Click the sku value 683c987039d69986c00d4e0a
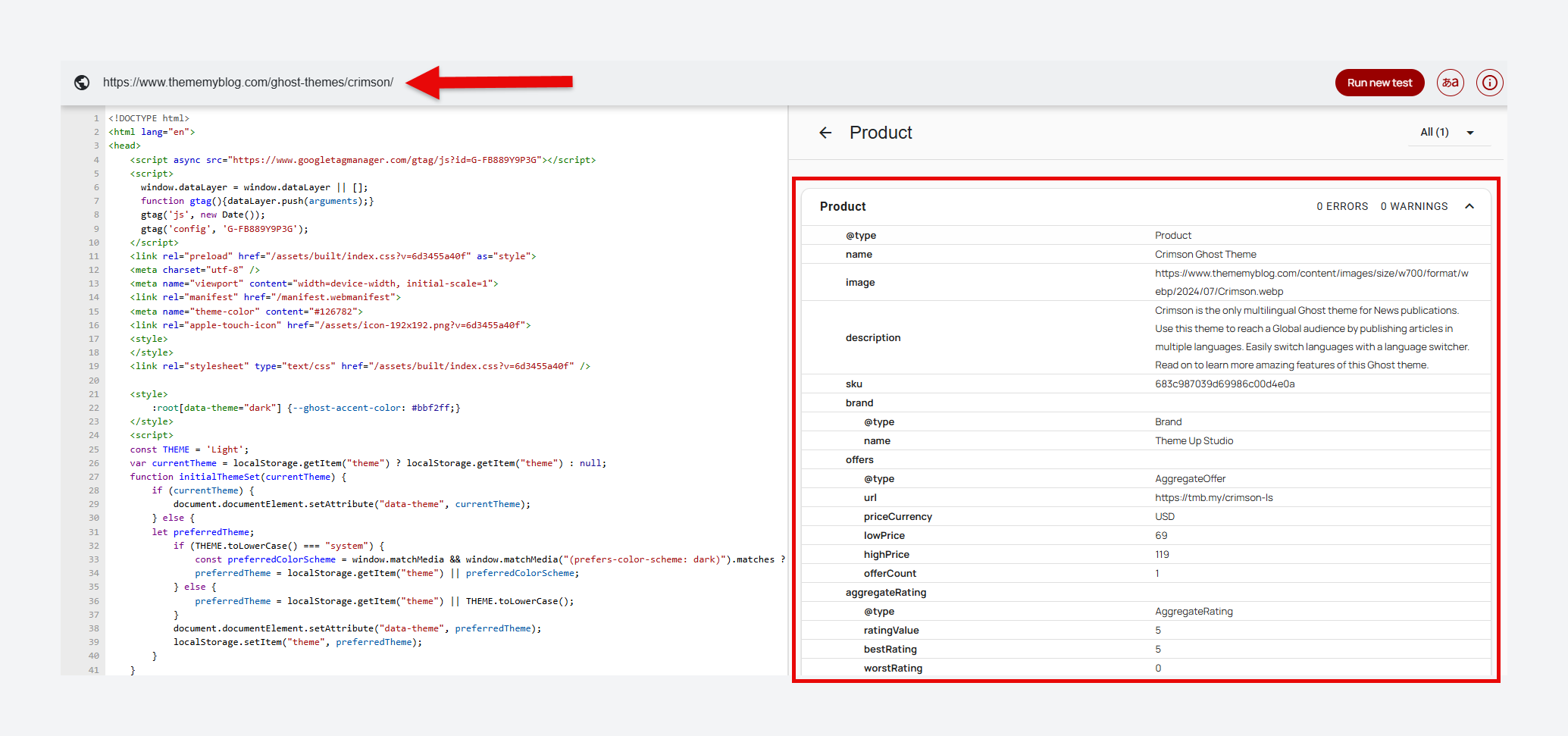 (x=1225, y=384)
